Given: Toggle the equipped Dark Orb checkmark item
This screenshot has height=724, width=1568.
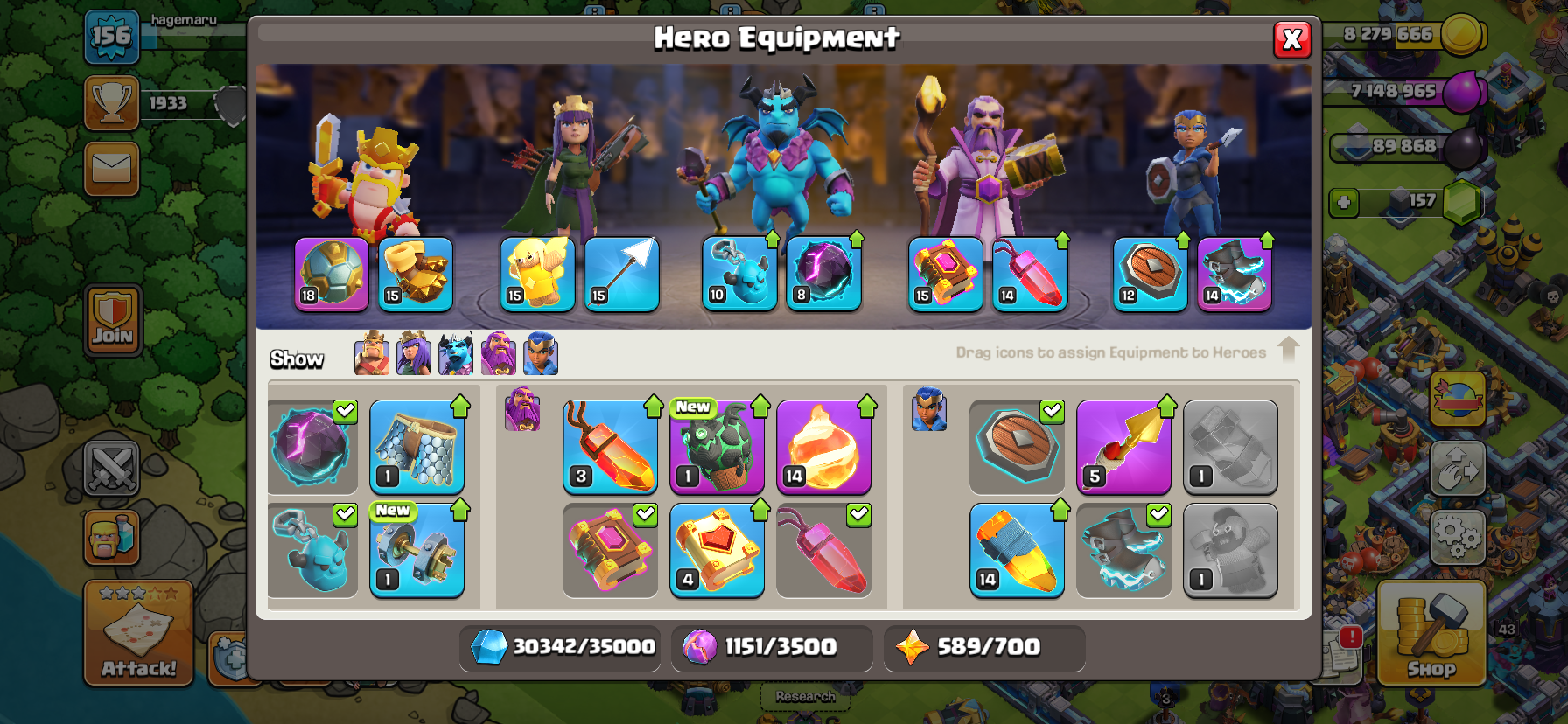Looking at the screenshot, I should 312,447.
